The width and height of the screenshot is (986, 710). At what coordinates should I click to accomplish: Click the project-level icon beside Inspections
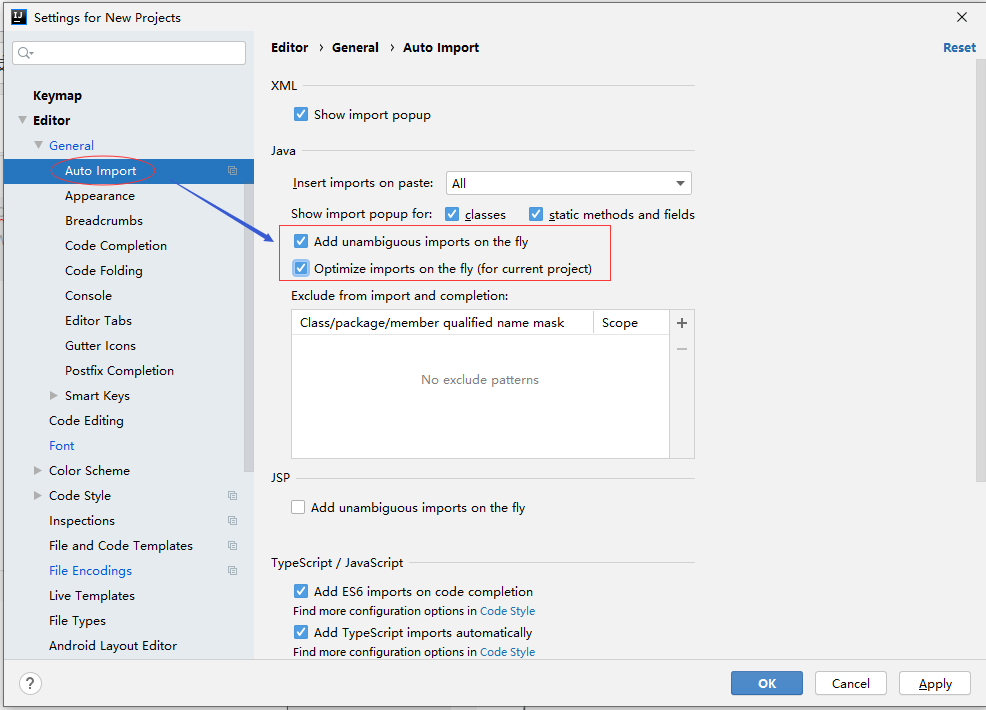coord(233,521)
